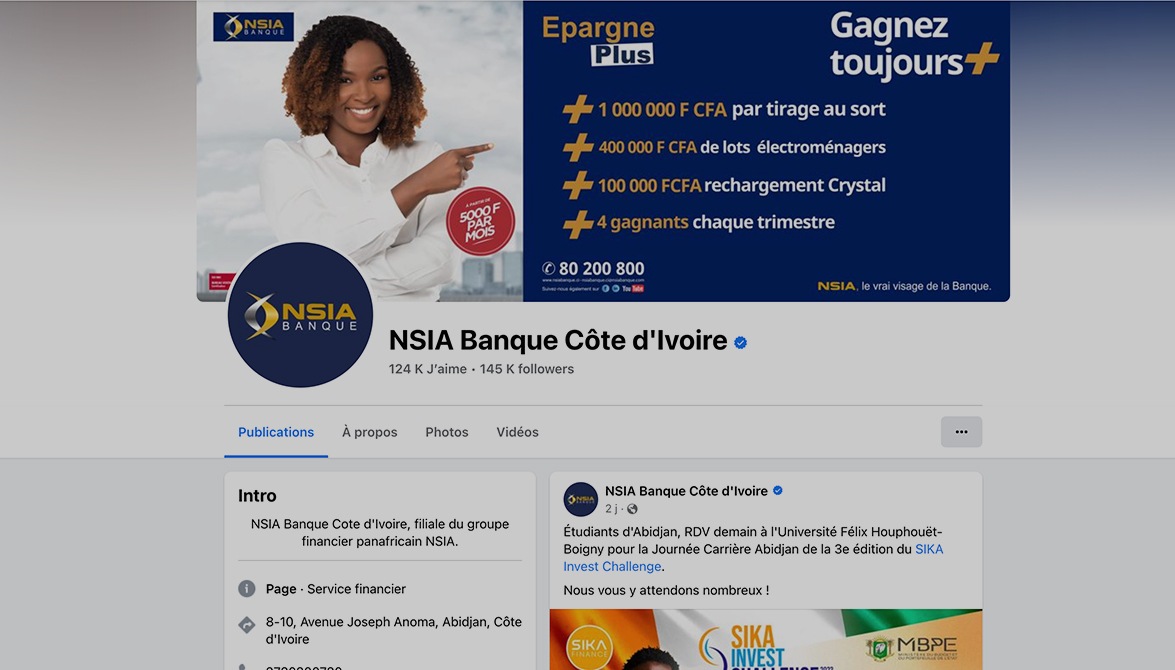Click the NSIA Banque logo on cover photo
Screen dimensions: 1175x670
(x=253, y=27)
